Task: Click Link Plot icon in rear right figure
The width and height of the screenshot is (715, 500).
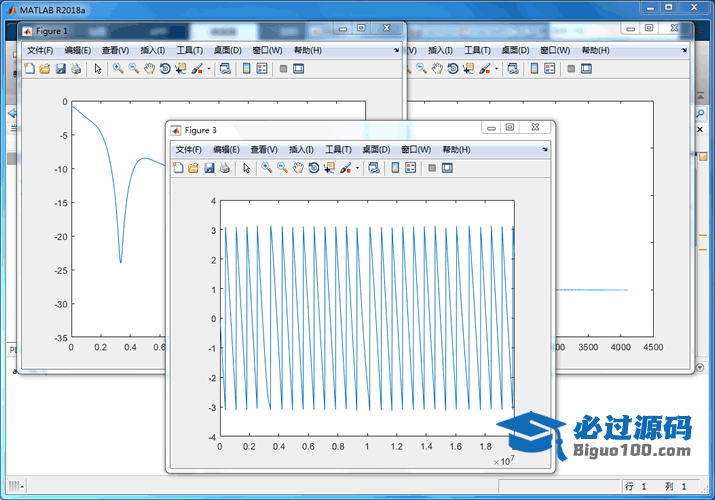Action: click(513, 69)
